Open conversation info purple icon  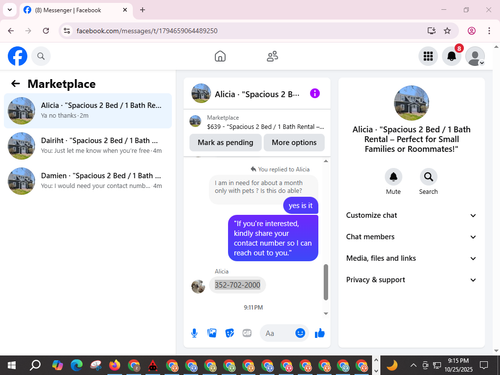pyautogui.click(x=315, y=93)
